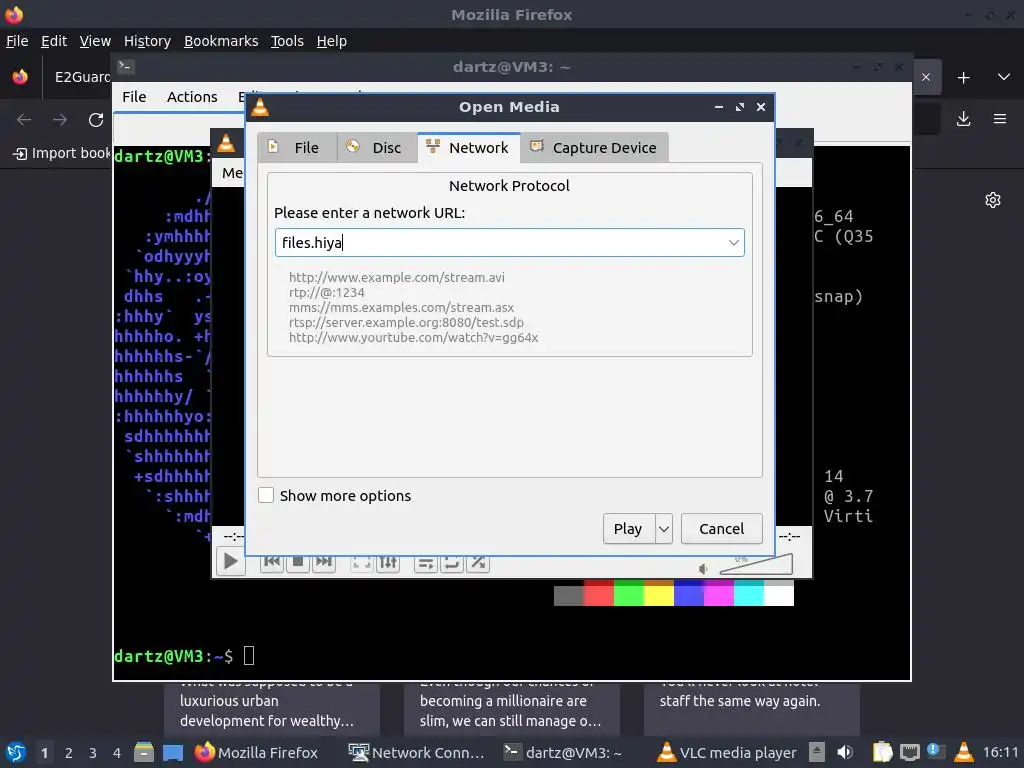
Task: Switch to Mozilla Firefox in taskbar
Action: coord(256,752)
